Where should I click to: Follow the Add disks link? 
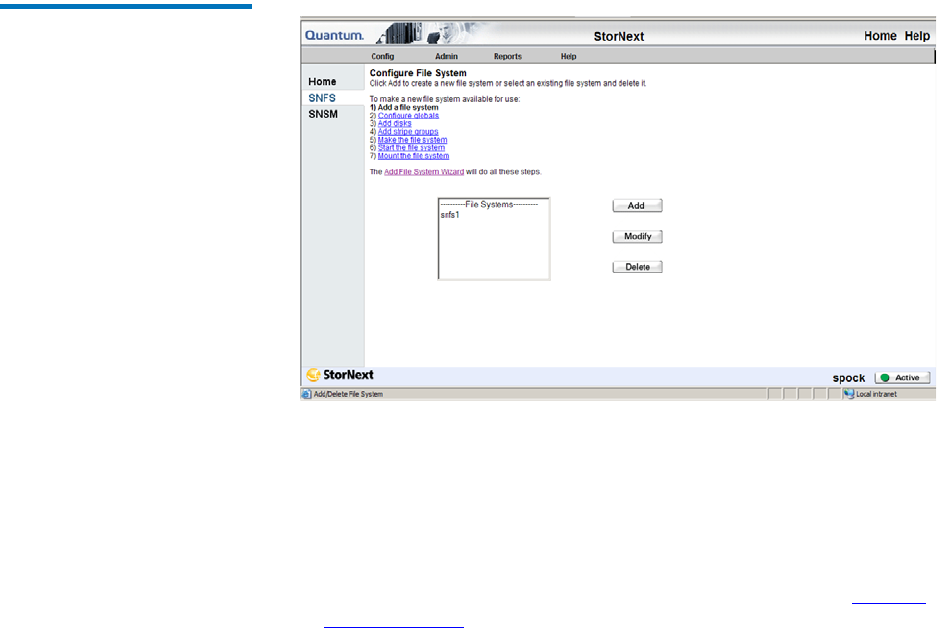coord(394,123)
